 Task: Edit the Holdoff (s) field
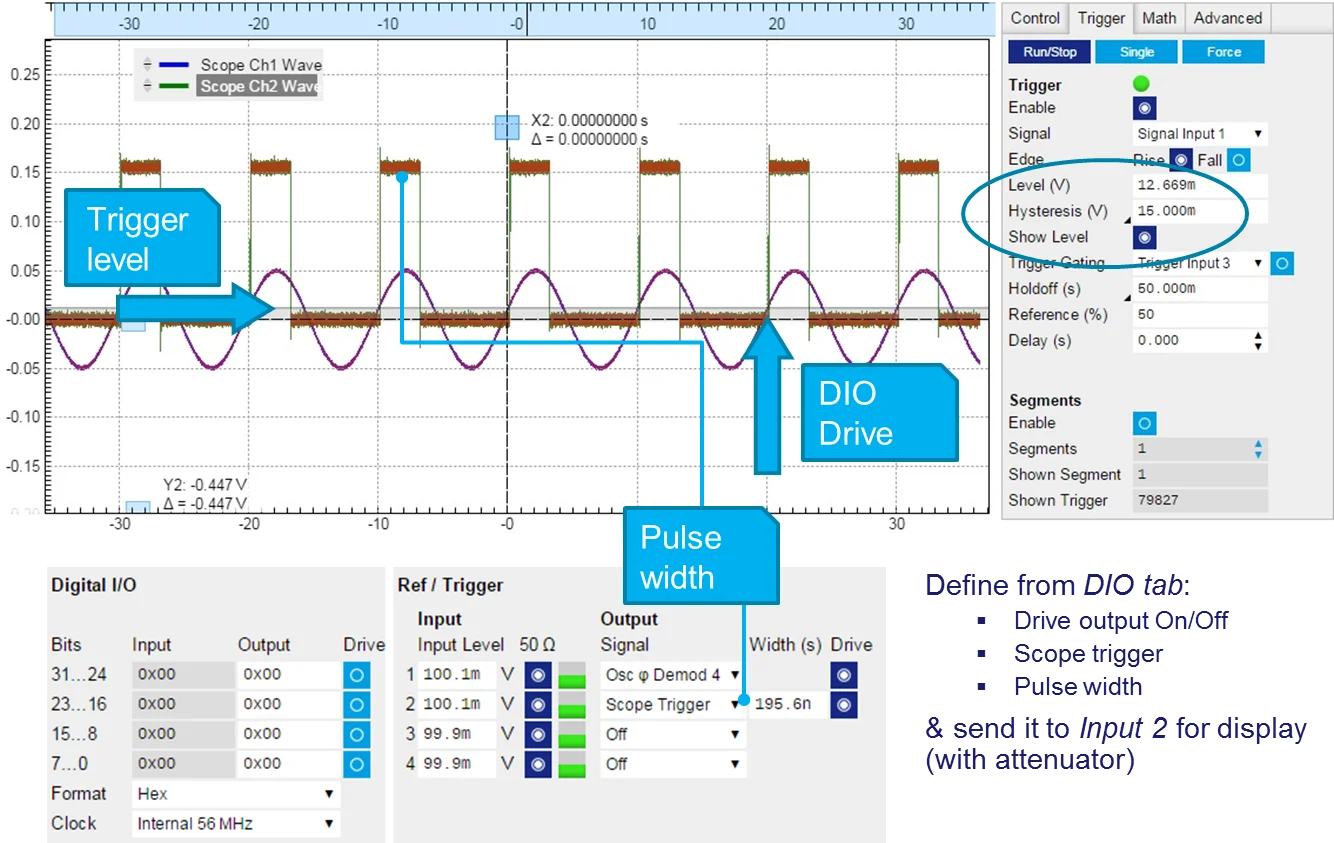tap(1200, 288)
